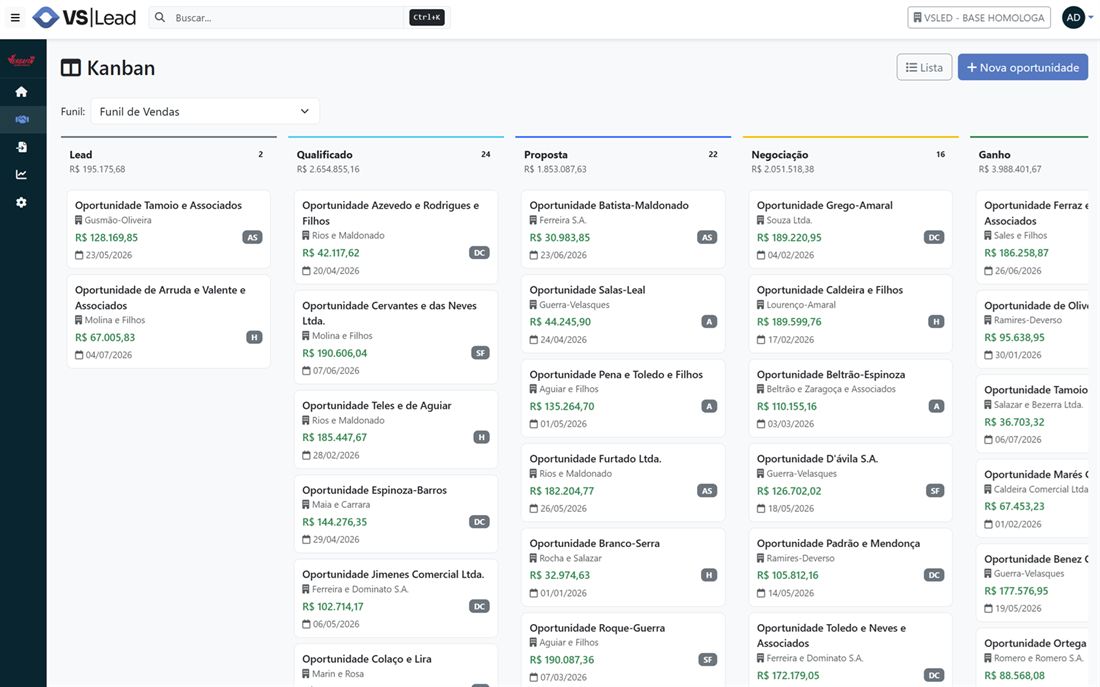Click date 04/07/2026 on Arruda card
This screenshot has width=1100, height=687.
coord(109,355)
